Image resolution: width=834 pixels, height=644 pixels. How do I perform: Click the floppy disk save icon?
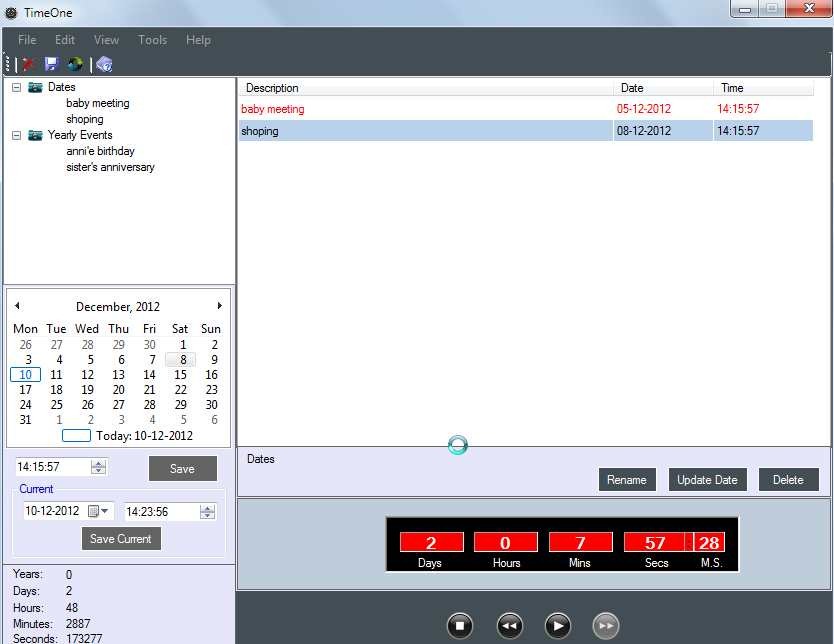click(52, 64)
